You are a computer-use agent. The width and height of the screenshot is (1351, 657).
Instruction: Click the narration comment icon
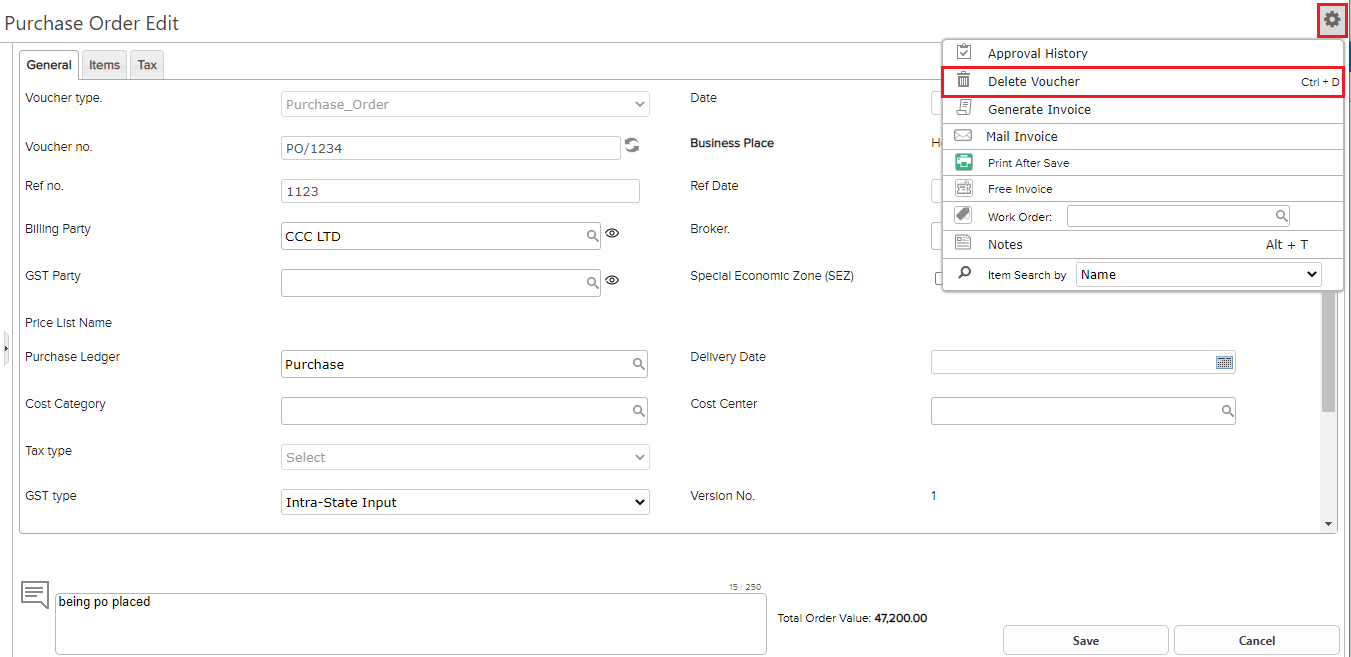[x=35, y=595]
